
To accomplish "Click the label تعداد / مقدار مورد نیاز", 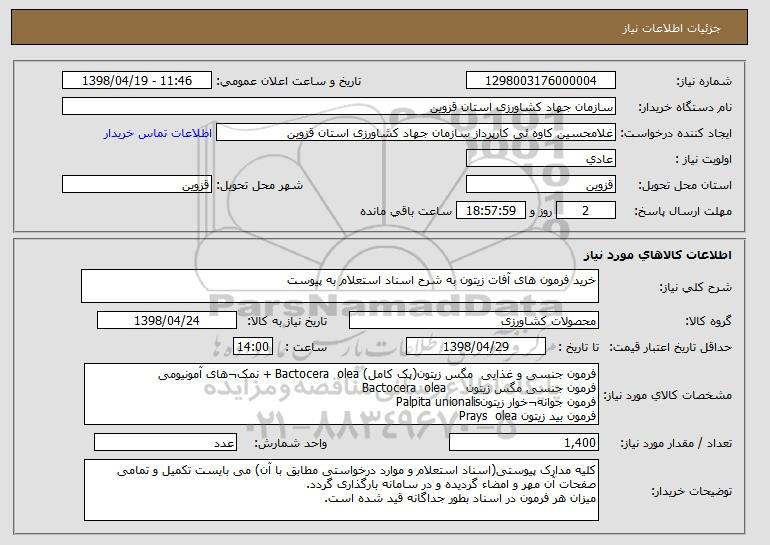I will click(x=676, y=443).
